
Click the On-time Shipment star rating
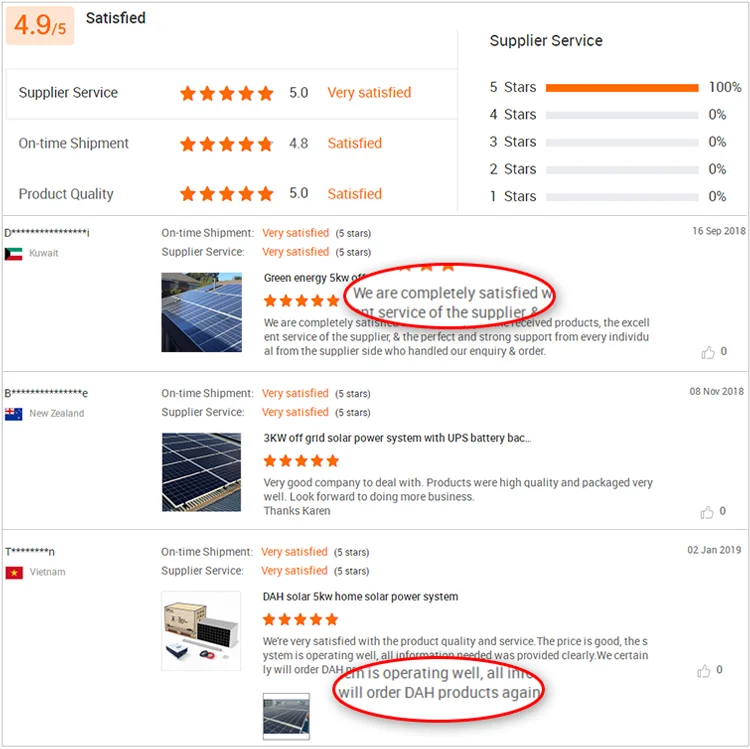(226, 144)
